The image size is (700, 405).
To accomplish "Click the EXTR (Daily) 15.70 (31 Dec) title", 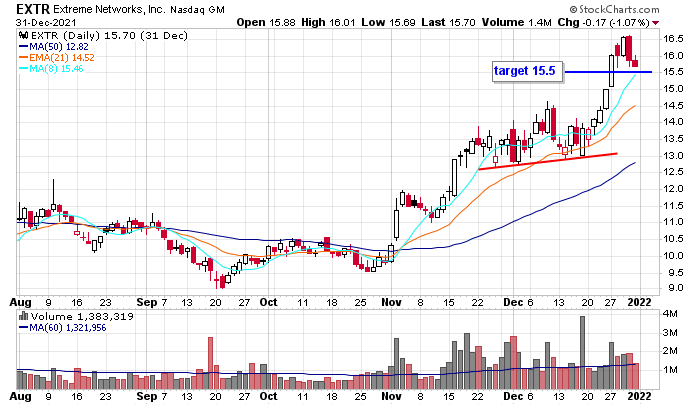I will point(109,35).
